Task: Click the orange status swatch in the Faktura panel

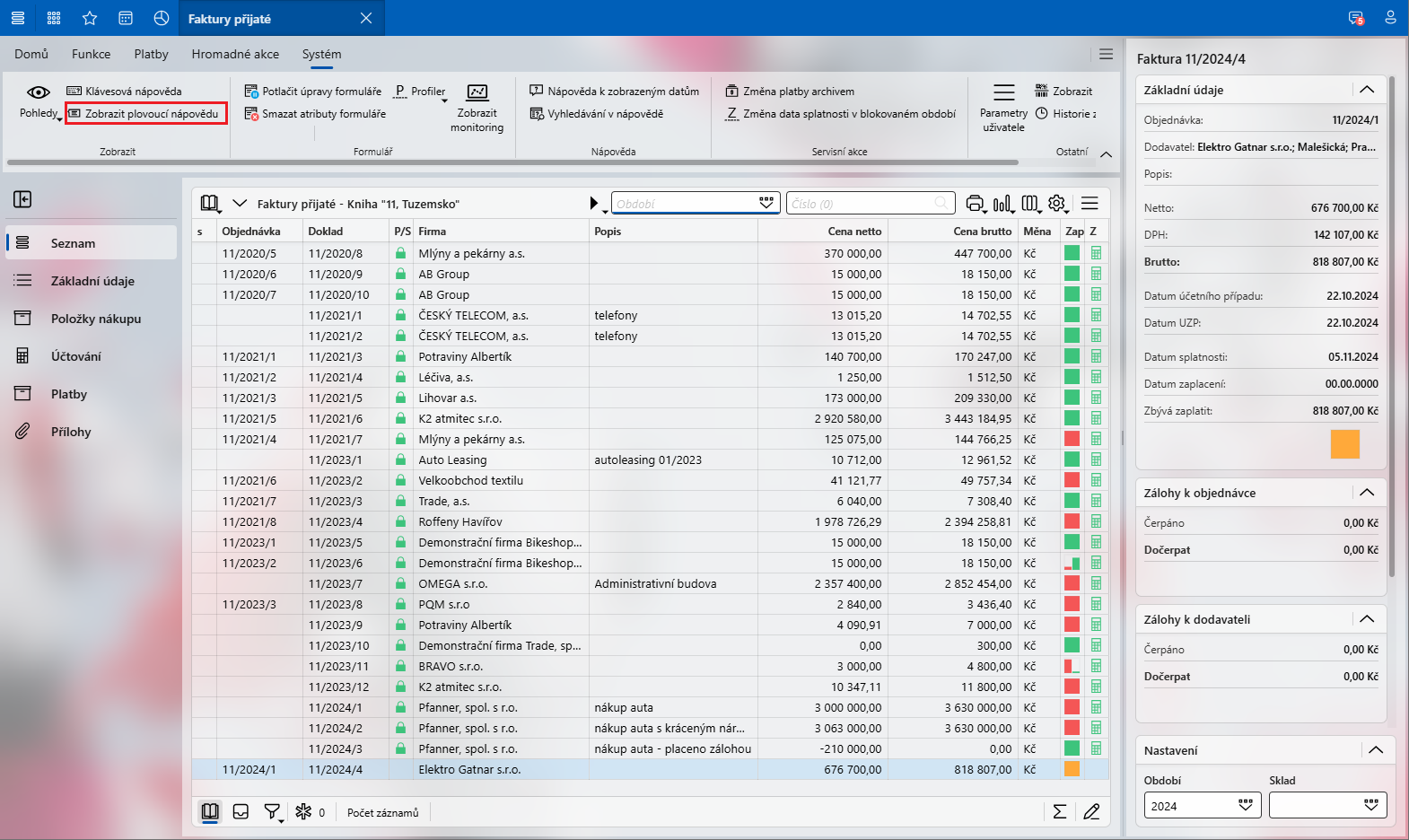Action: coord(1344,444)
